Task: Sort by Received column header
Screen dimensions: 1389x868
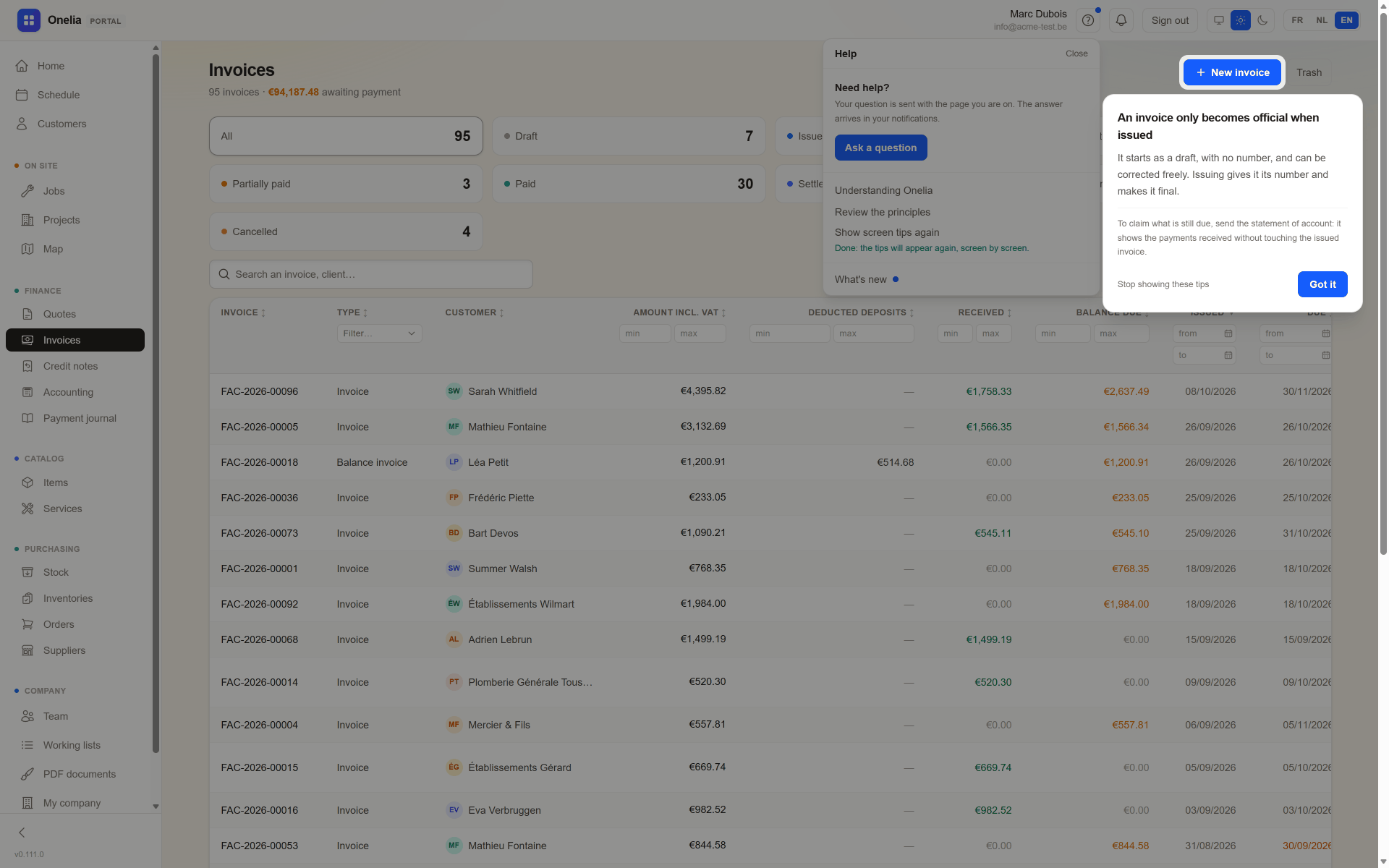Action: pyautogui.click(x=985, y=312)
